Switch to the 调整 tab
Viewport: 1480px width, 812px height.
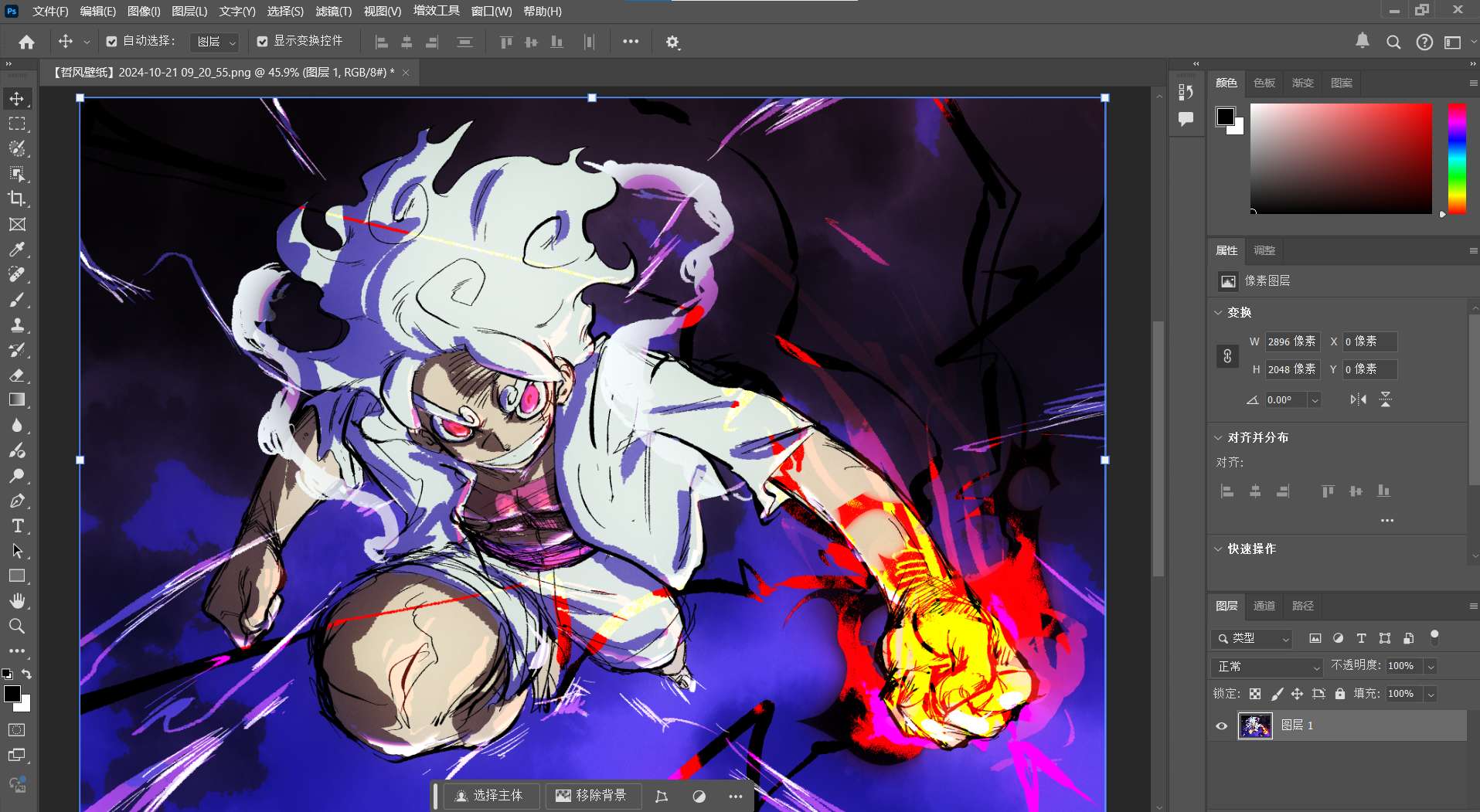click(1264, 250)
